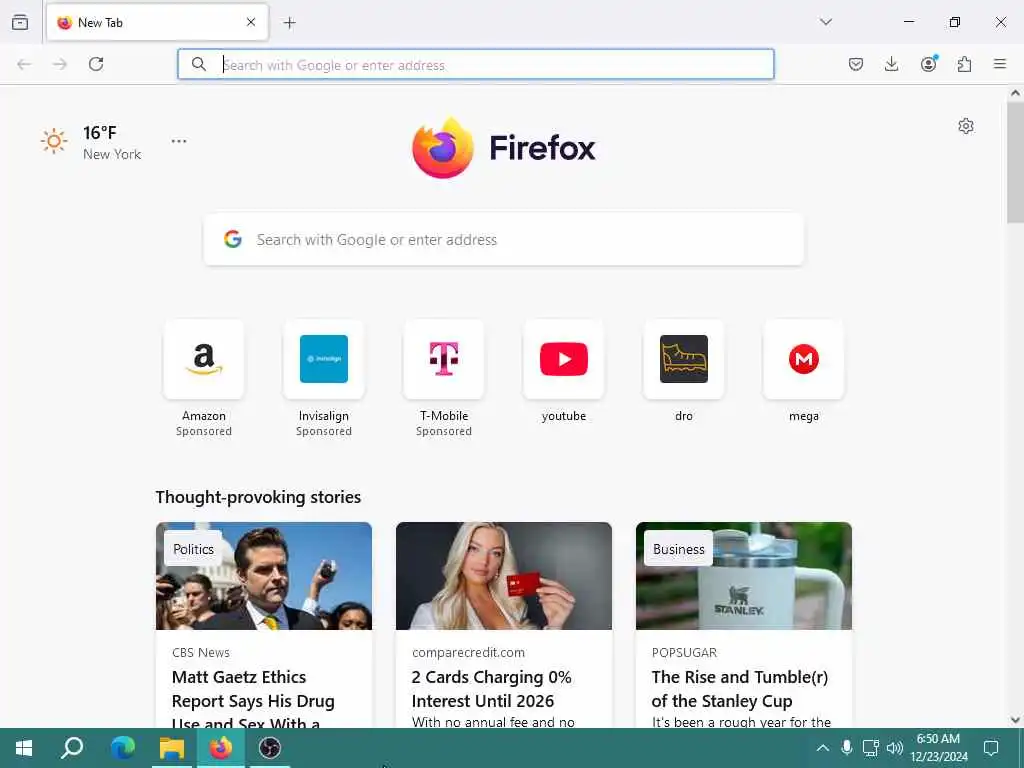Click the sunny weather icon

54,141
